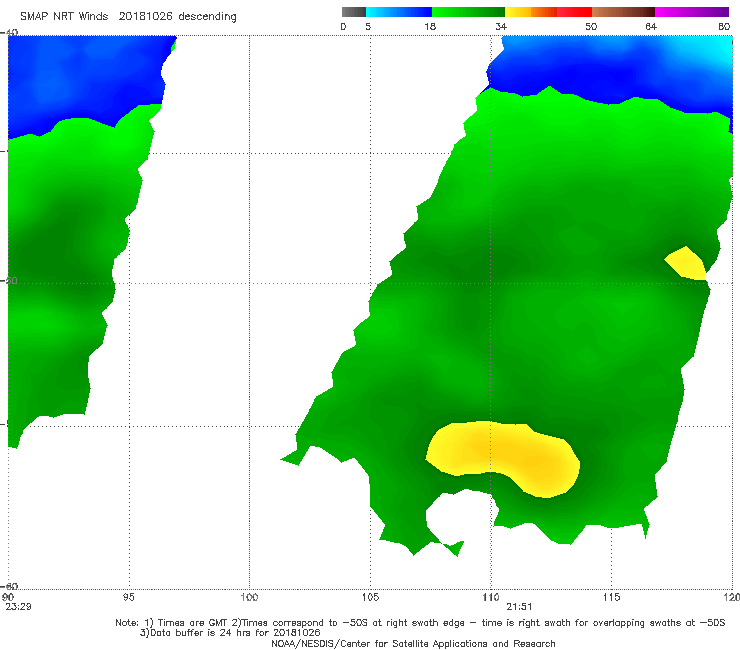Screen dimensions: 740x650
Task: Click the title 'SMAP NRT Winds 20181026 descending'
Action: click(x=128, y=17)
